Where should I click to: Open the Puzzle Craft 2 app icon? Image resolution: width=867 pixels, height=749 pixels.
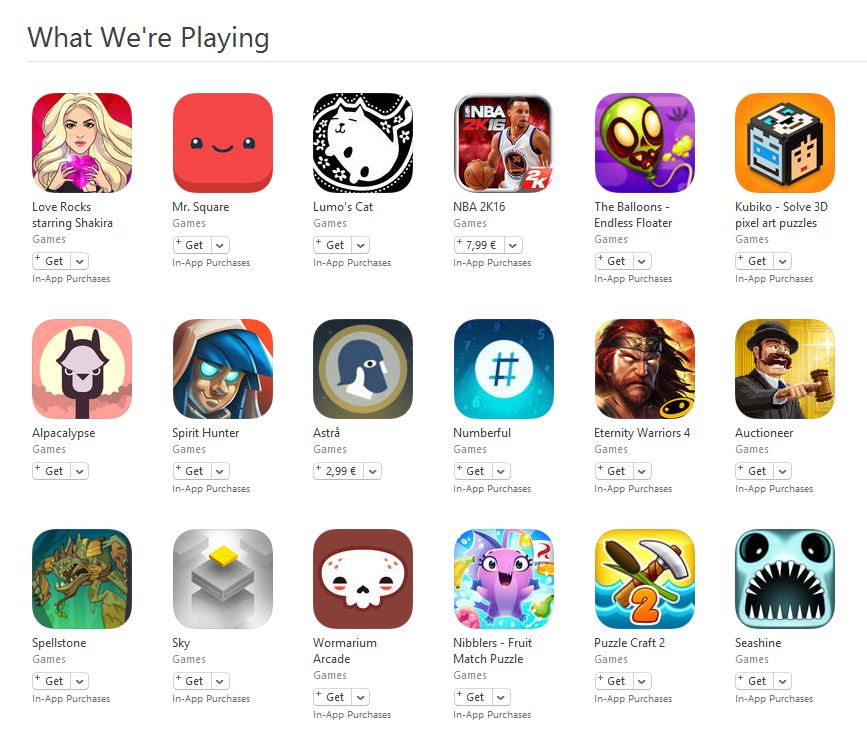644,579
